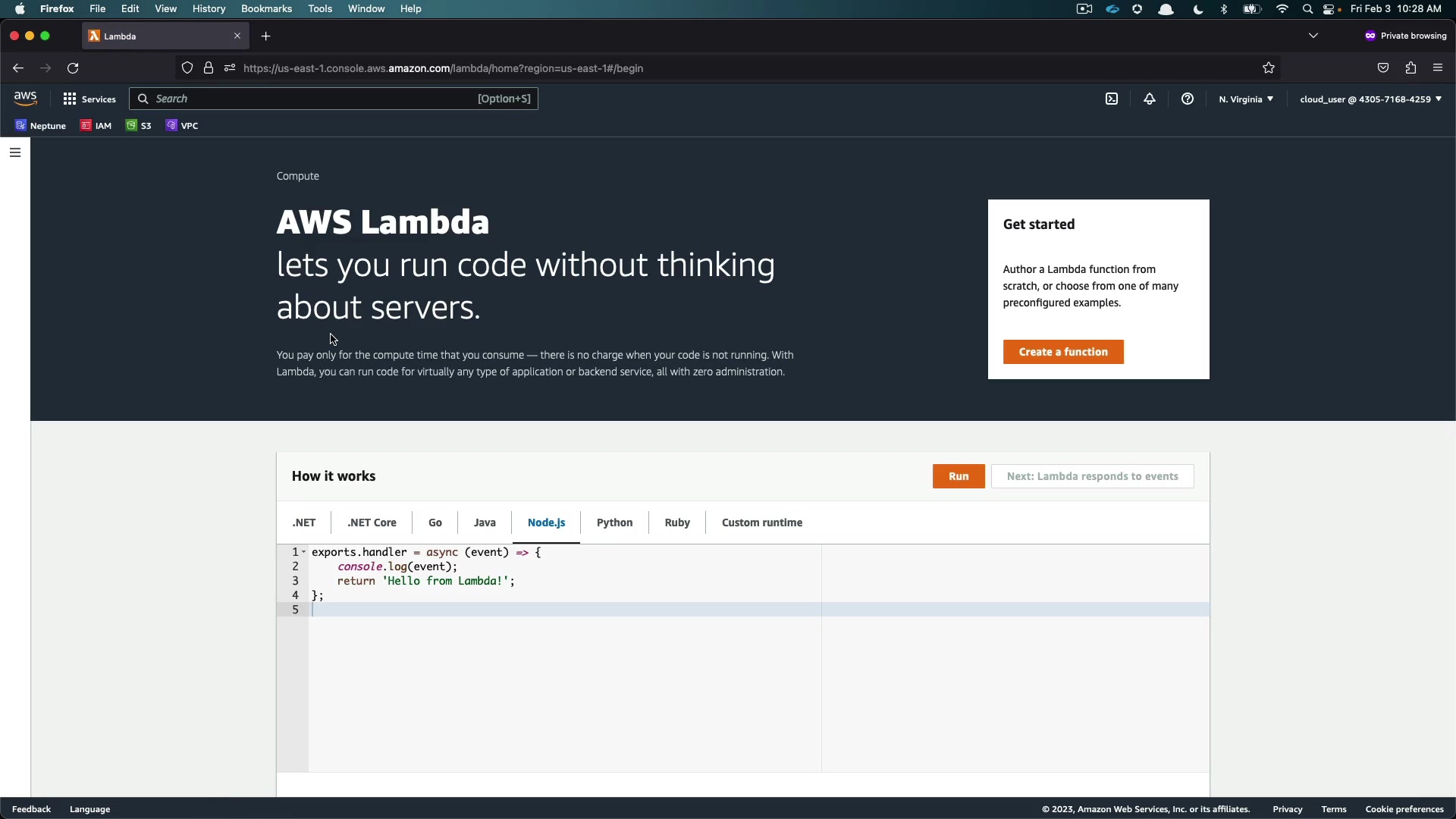Image resolution: width=1456 pixels, height=819 pixels.
Task: Collapse code fold arrow on line 1
Action: [x=303, y=552]
